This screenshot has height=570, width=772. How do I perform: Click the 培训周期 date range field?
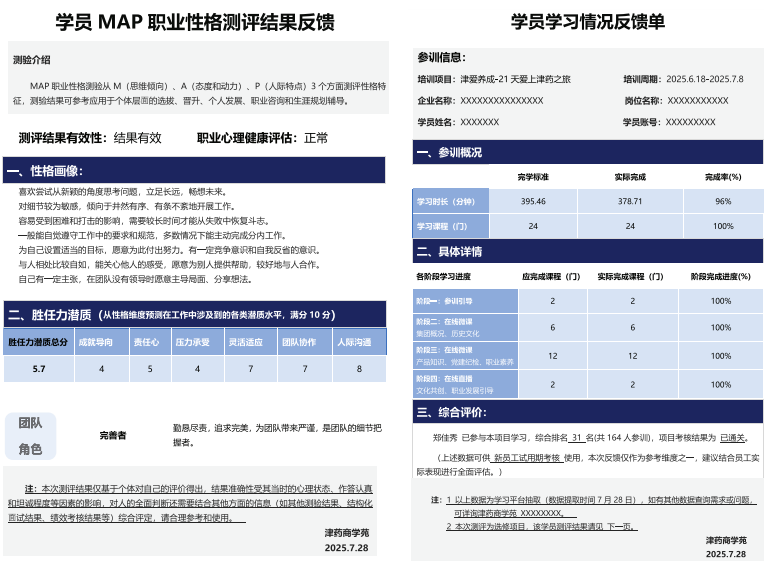[x=704, y=79]
